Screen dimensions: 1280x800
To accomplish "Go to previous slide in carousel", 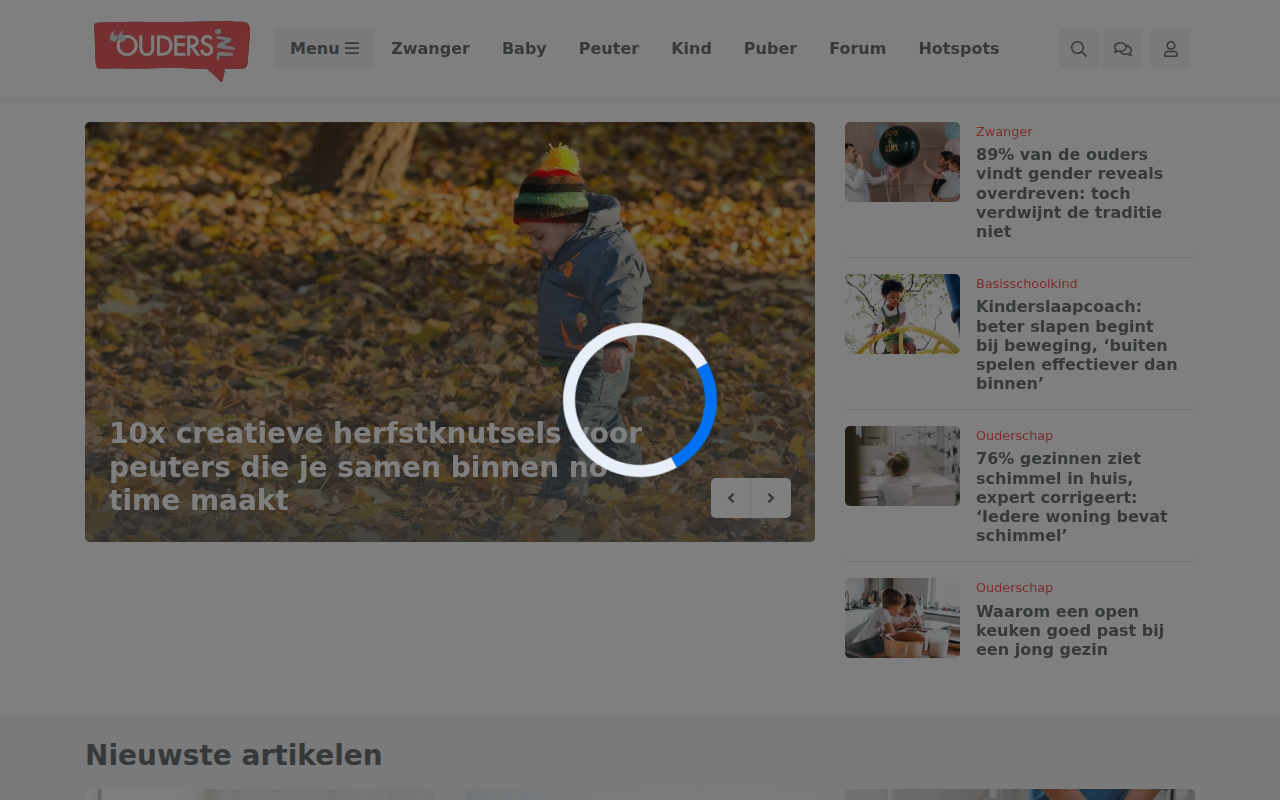I will (x=731, y=498).
